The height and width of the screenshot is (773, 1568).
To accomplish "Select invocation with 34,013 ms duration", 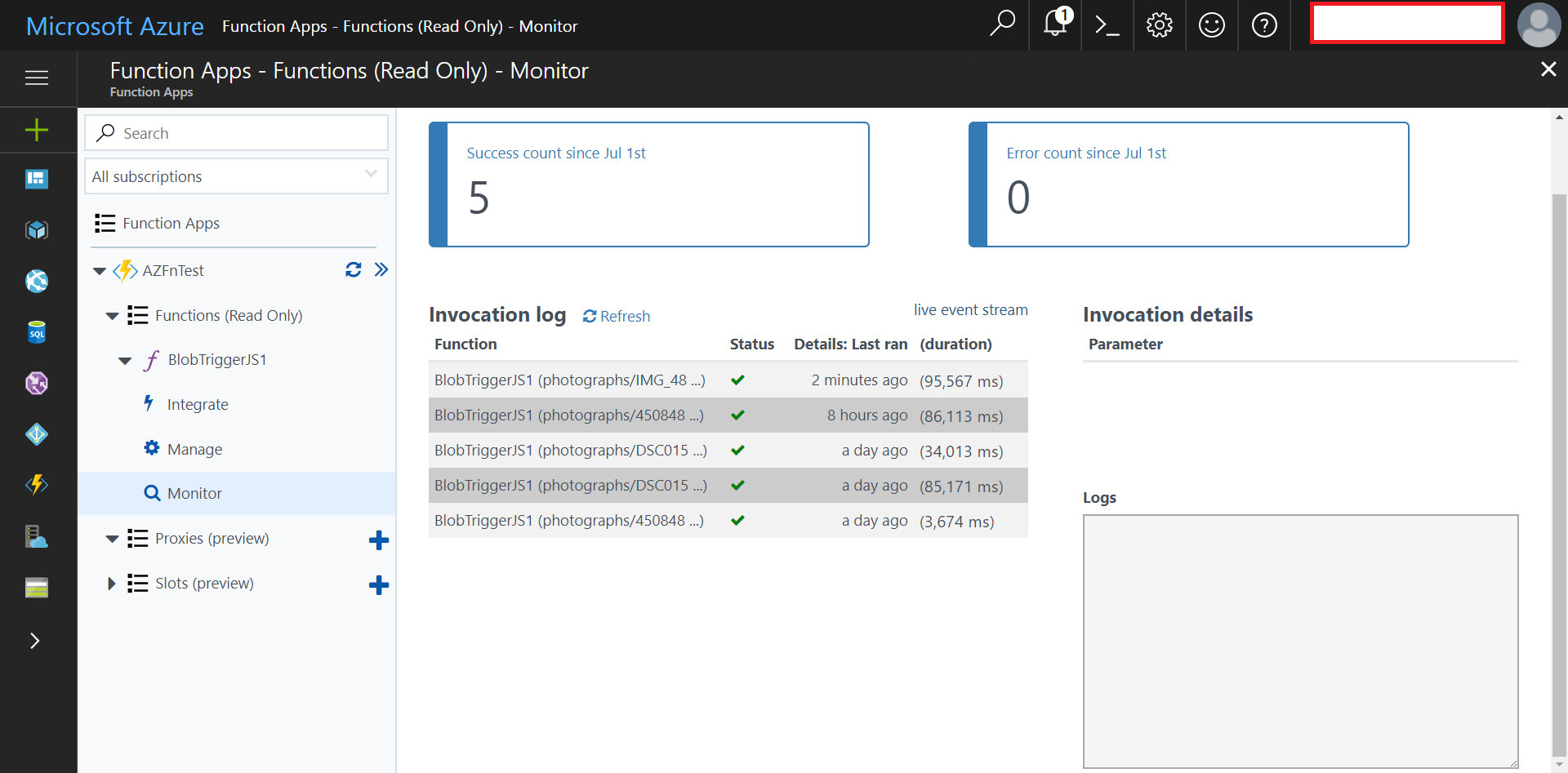I will coord(728,450).
